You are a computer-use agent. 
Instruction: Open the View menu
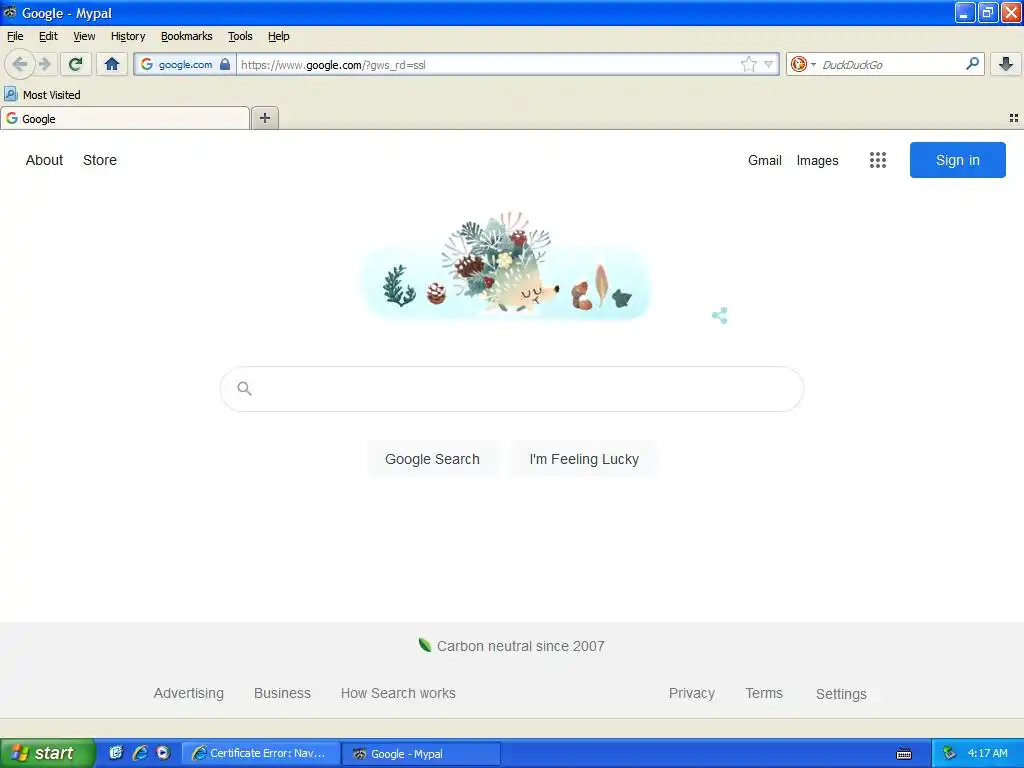84,36
